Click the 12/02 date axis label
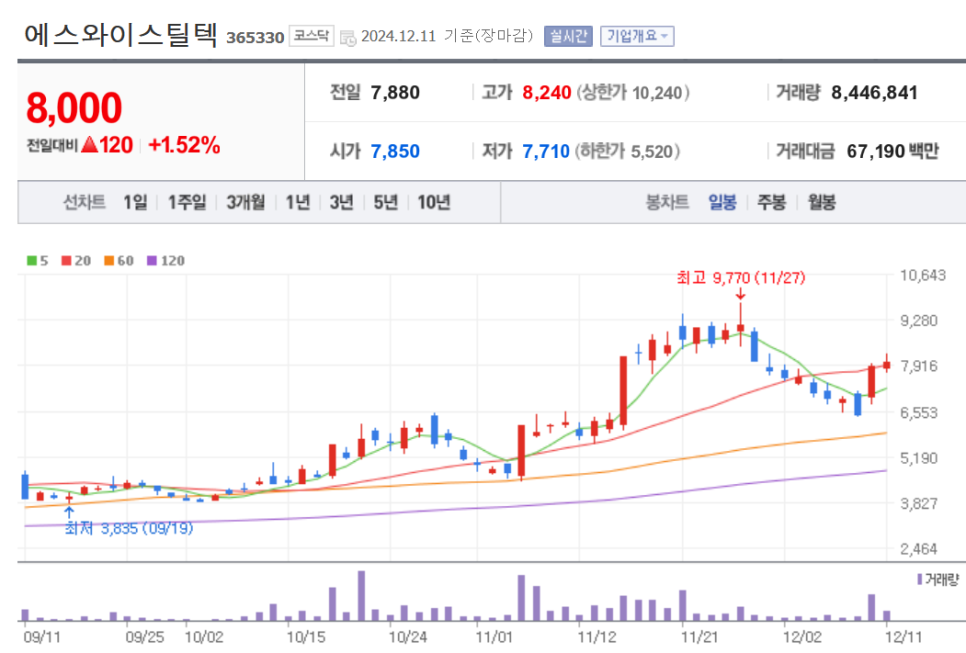The height and width of the screenshot is (653, 966). [x=802, y=636]
